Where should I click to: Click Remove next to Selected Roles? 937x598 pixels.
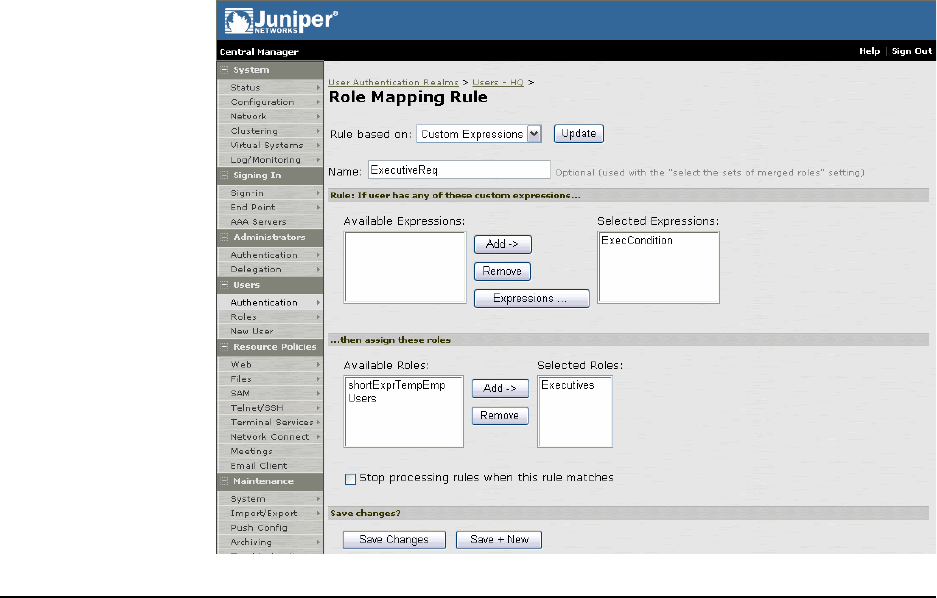coord(500,416)
